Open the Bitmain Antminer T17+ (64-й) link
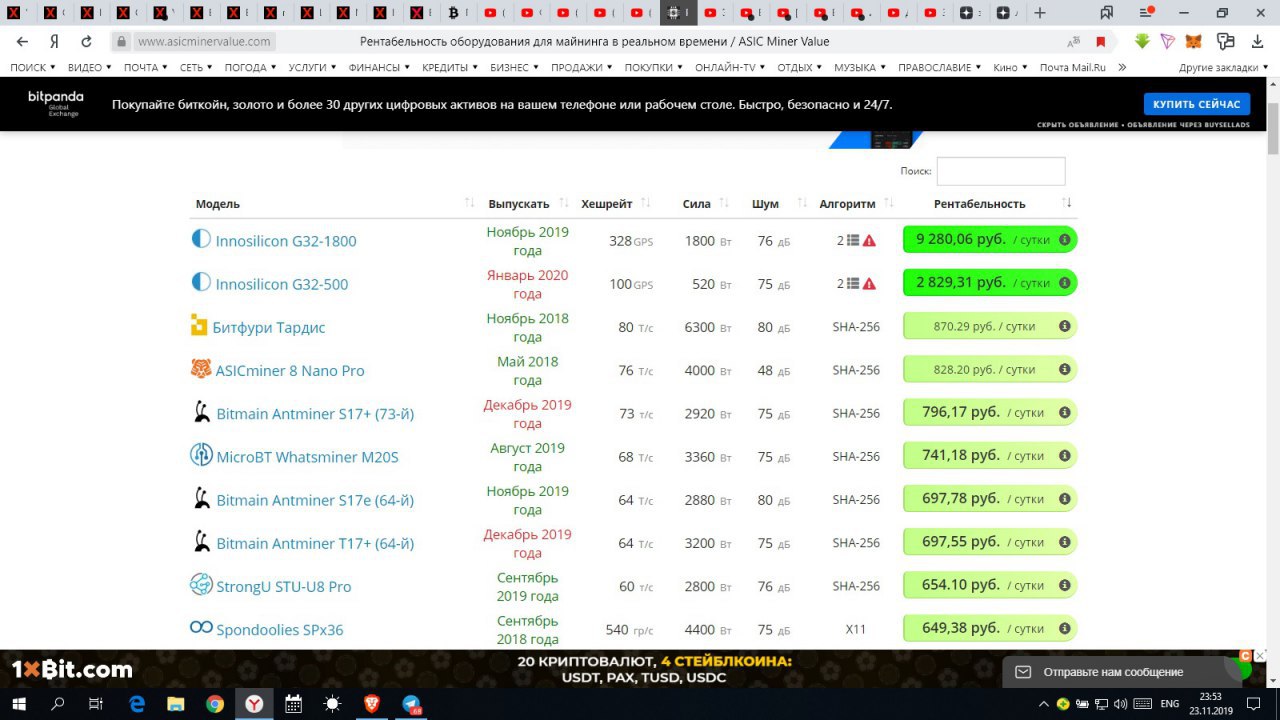This screenshot has width=1280, height=720. coord(315,543)
